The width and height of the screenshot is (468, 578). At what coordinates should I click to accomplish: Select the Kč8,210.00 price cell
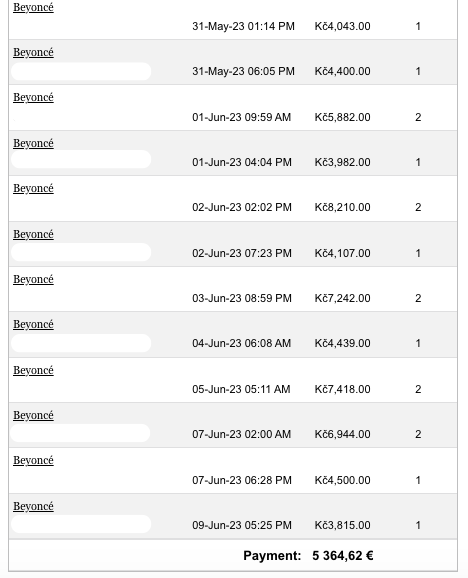coord(342,207)
